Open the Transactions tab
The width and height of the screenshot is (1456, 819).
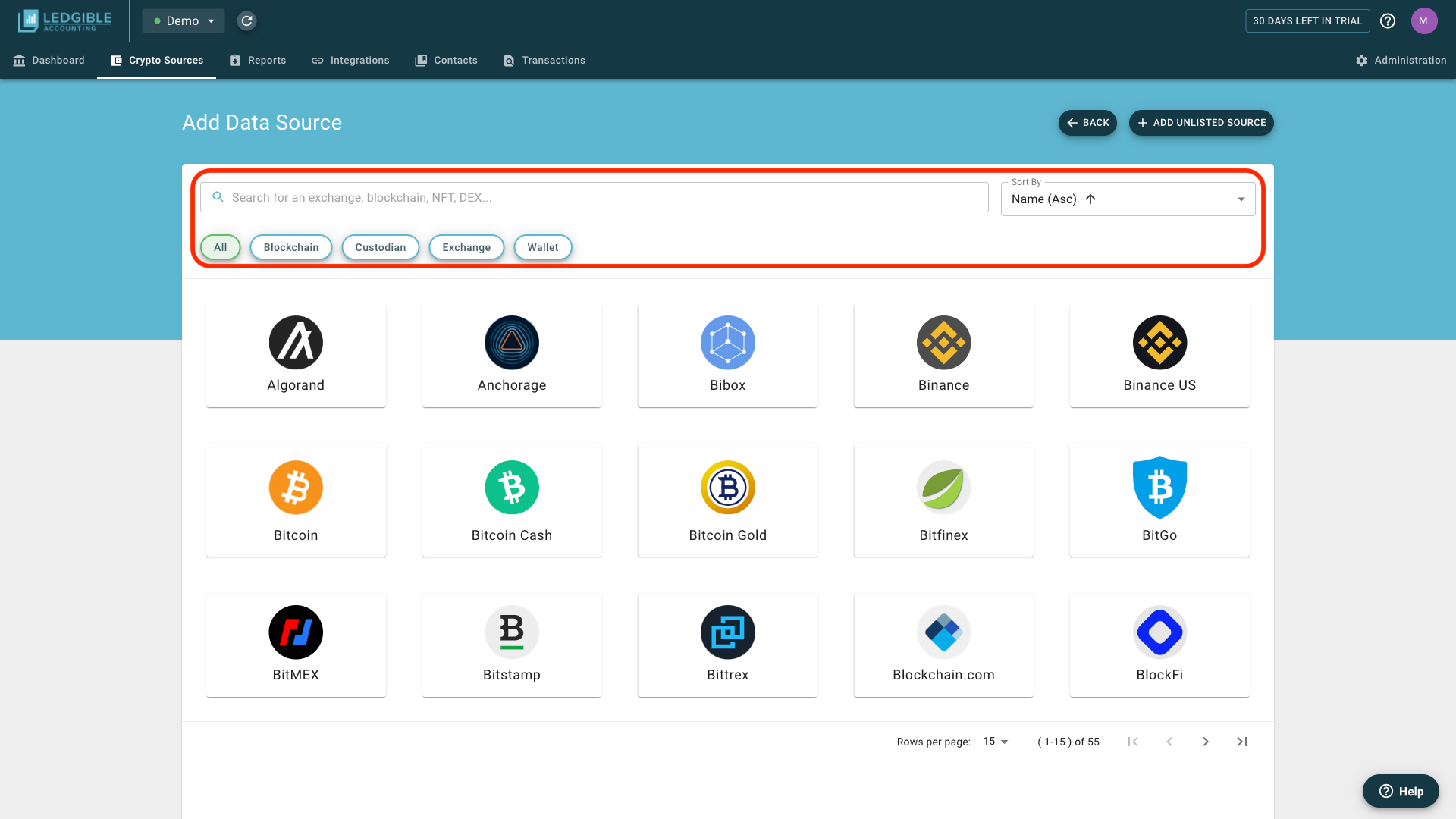(544, 61)
